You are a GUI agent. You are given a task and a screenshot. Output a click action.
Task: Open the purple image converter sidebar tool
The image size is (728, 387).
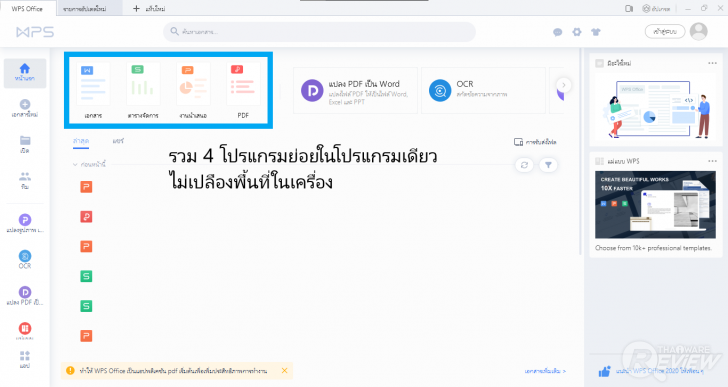[25, 223]
